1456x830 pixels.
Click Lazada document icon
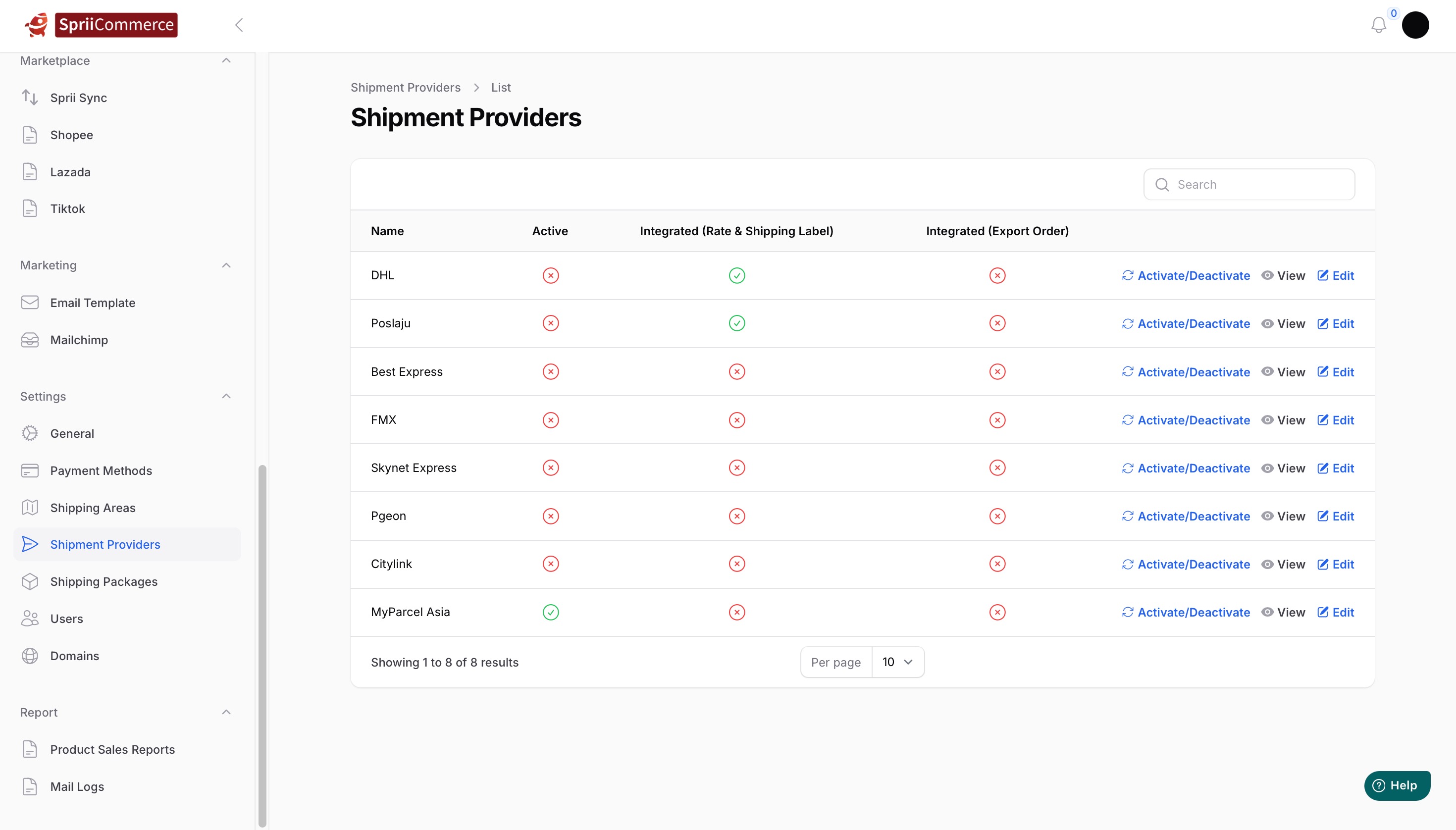tap(30, 171)
